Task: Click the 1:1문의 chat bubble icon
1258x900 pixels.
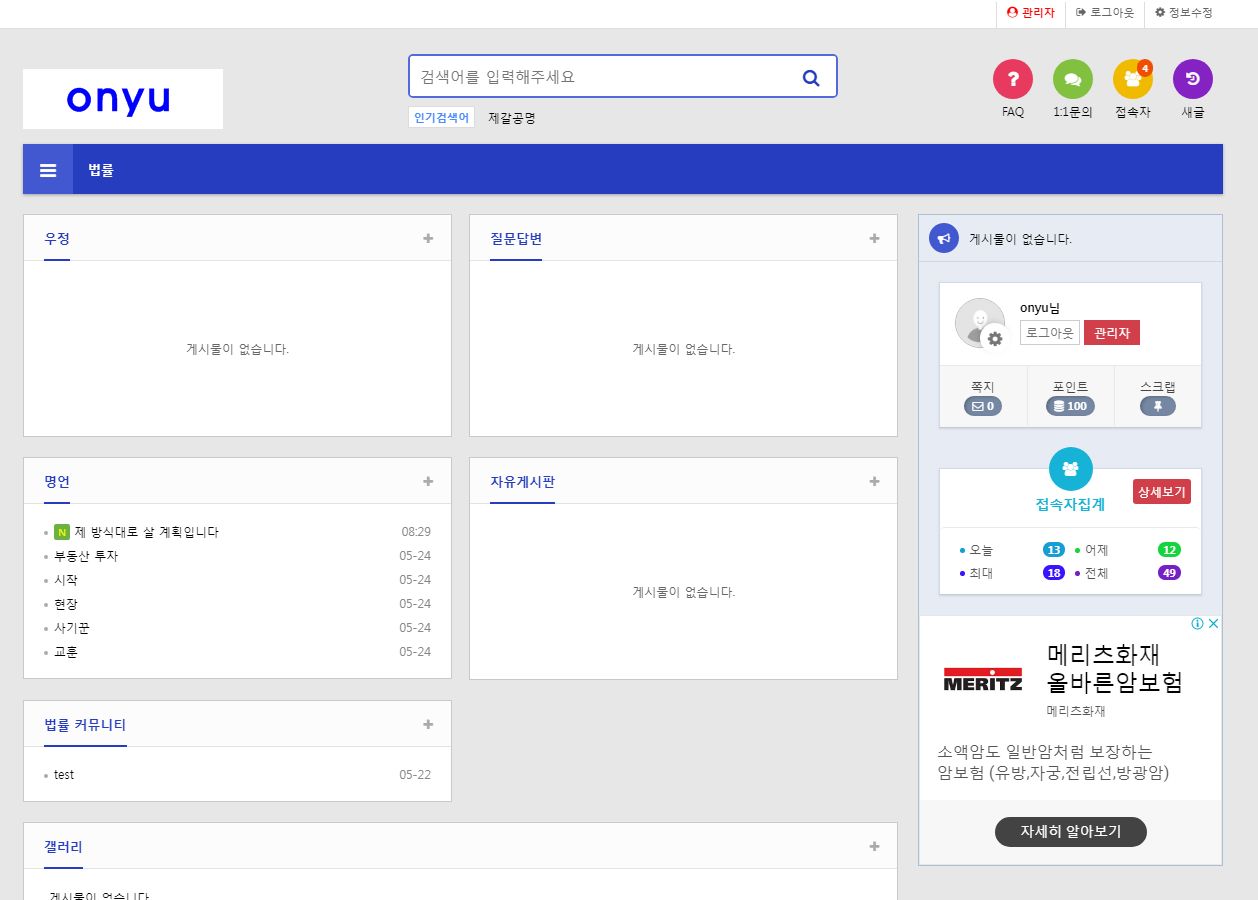Action: point(1072,79)
